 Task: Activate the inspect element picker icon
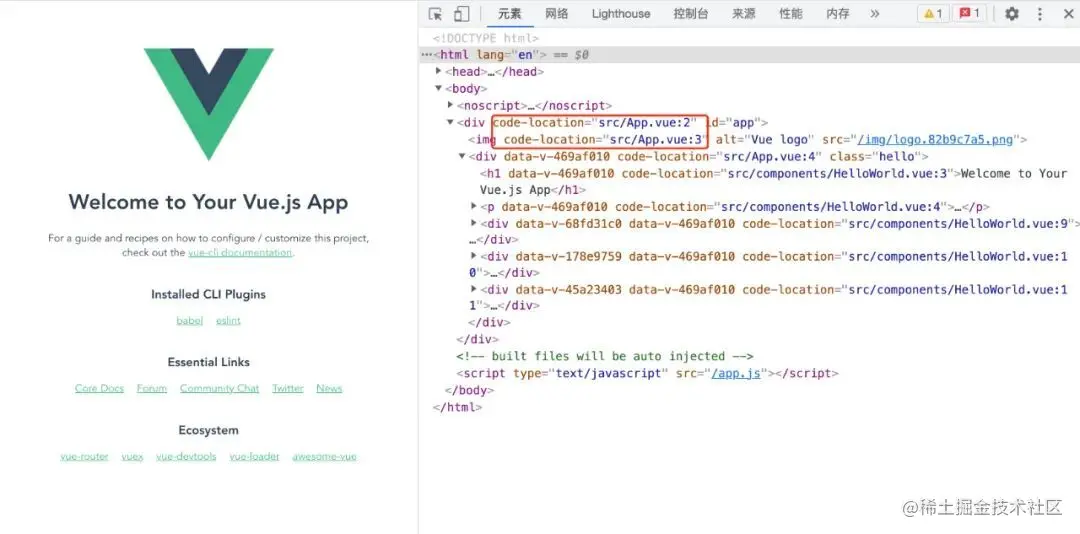coord(436,14)
